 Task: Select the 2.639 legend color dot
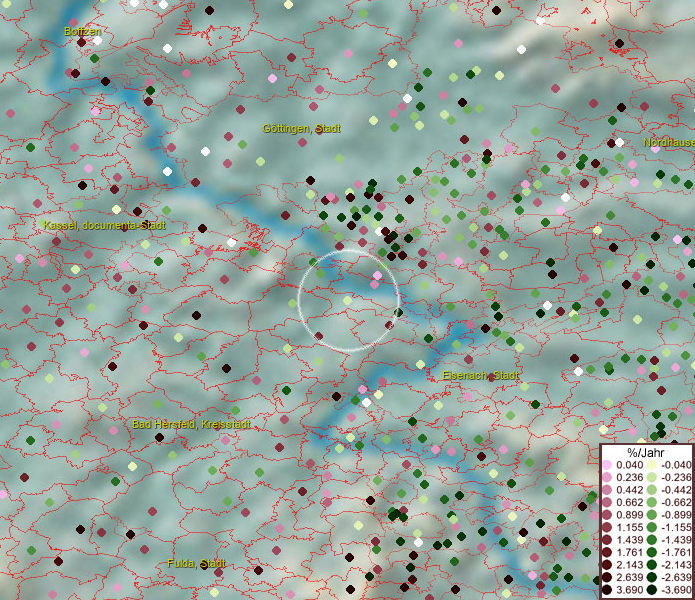pos(607,577)
